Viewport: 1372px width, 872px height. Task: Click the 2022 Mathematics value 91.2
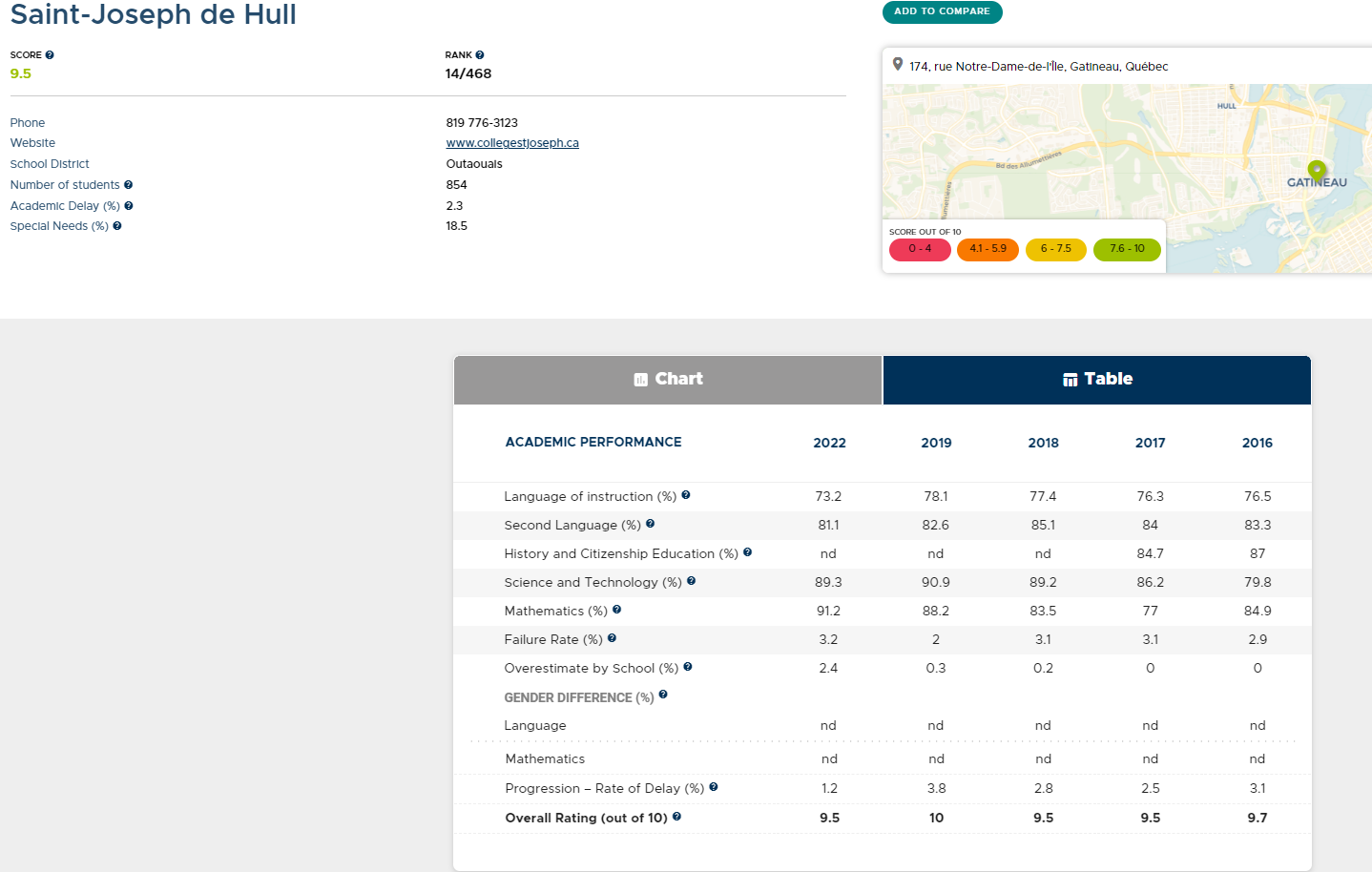pos(828,611)
